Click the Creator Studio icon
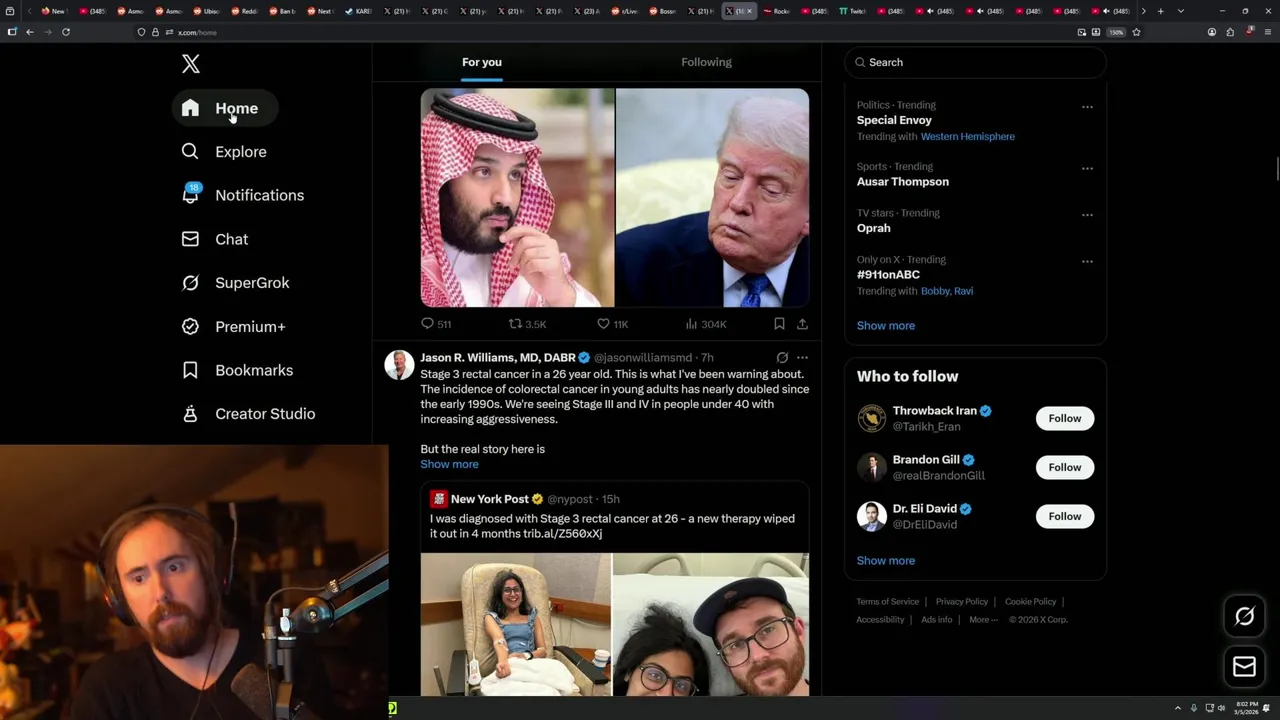This screenshot has width=1280, height=720. [190, 414]
